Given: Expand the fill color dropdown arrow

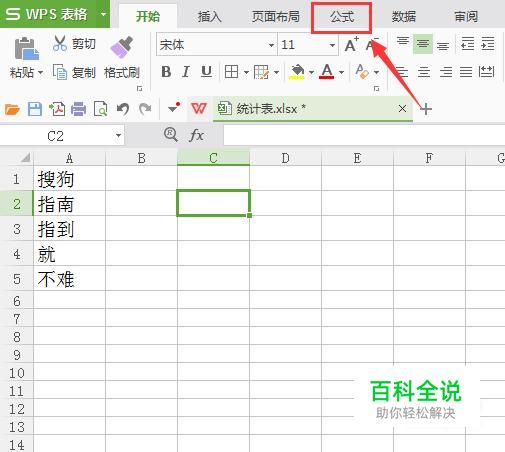Looking at the screenshot, I should pos(311,72).
